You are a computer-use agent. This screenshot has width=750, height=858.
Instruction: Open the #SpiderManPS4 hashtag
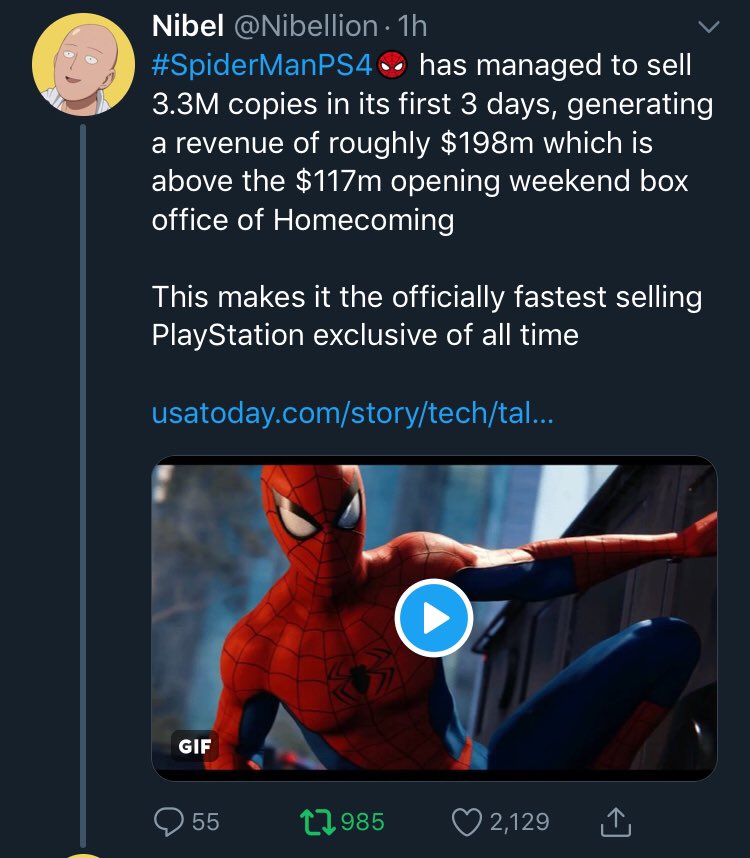[261, 67]
